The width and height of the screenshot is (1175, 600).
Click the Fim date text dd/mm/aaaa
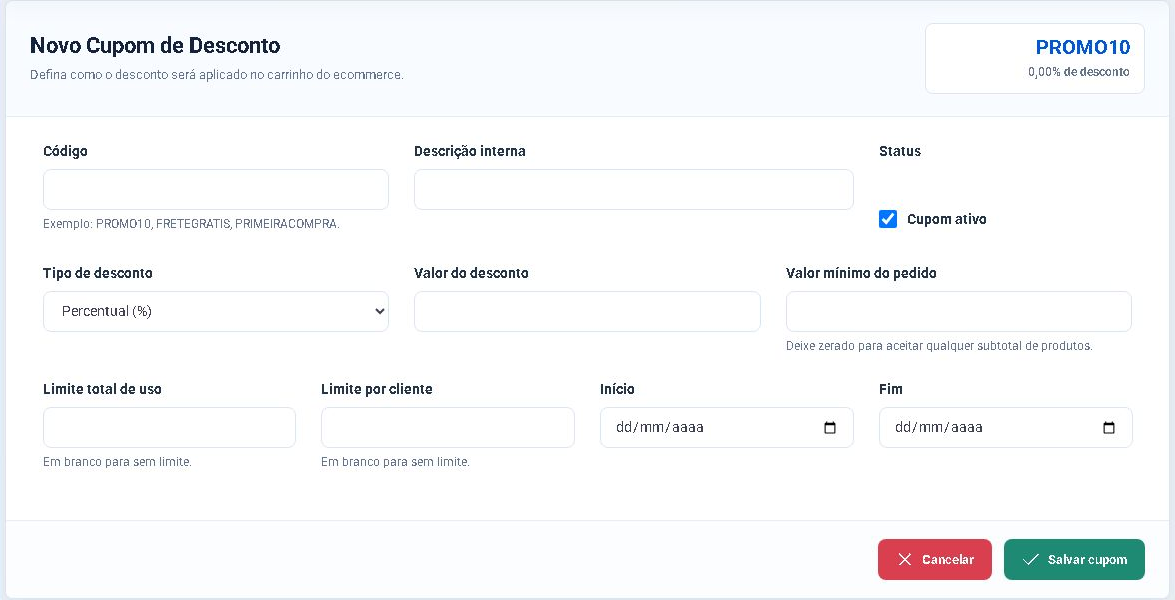[938, 428]
